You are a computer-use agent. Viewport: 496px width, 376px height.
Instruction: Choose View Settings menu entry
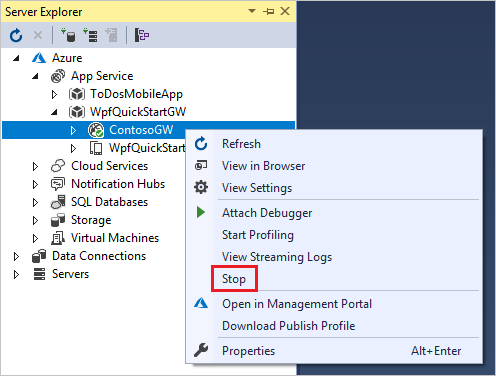click(x=334, y=188)
